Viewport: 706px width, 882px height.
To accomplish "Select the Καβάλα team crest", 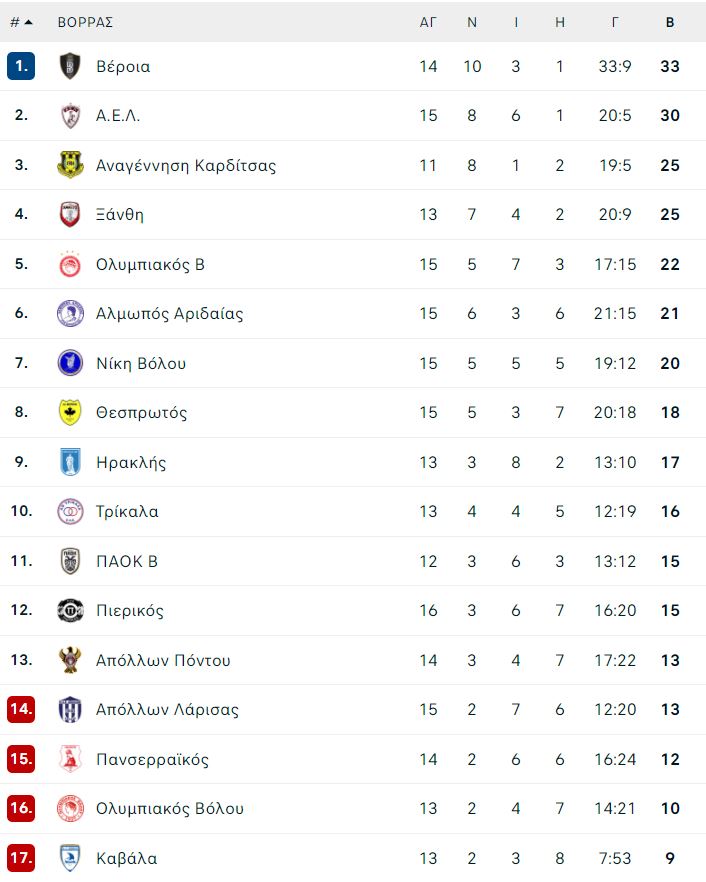I will (70, 858).
